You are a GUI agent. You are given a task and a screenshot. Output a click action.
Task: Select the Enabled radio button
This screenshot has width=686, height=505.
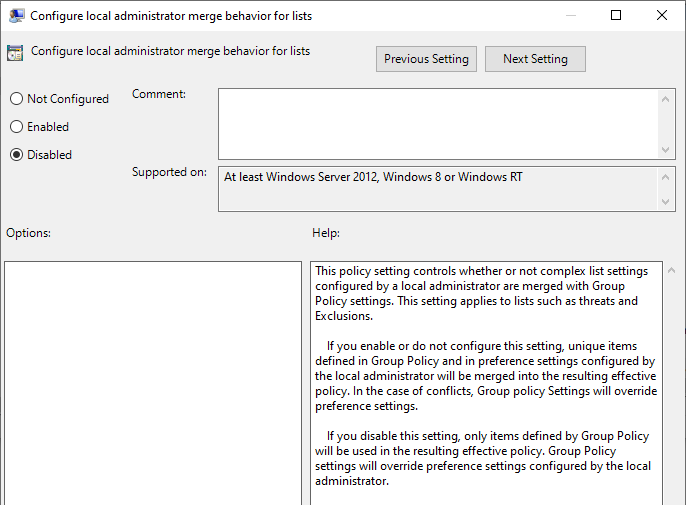17,126
